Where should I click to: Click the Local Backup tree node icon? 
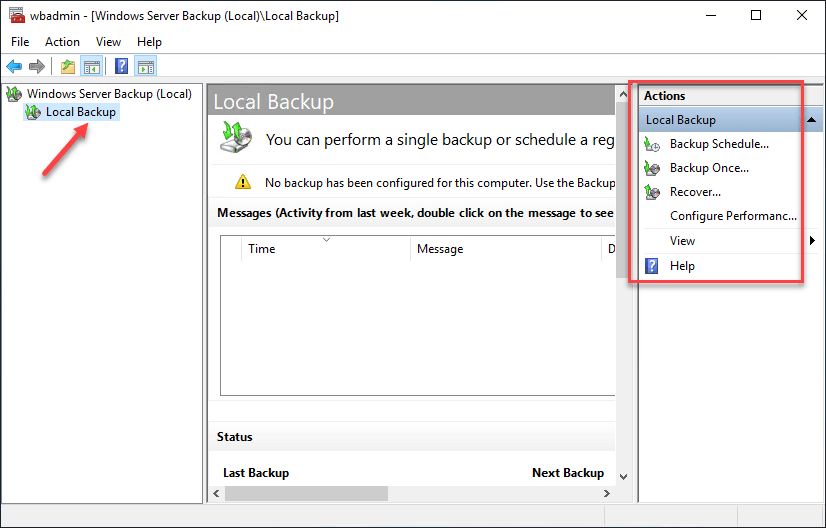[x=33, y=112]
